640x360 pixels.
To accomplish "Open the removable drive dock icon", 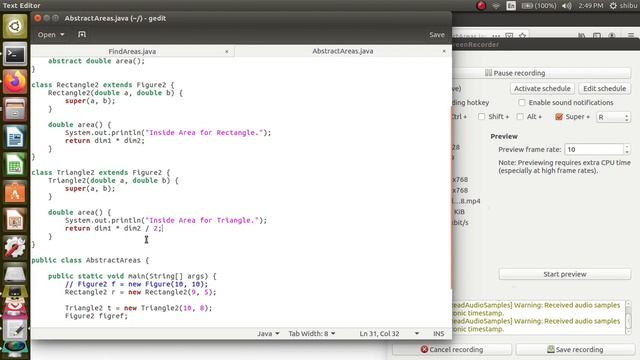I will pyautogui.click(x=15, y=275).
